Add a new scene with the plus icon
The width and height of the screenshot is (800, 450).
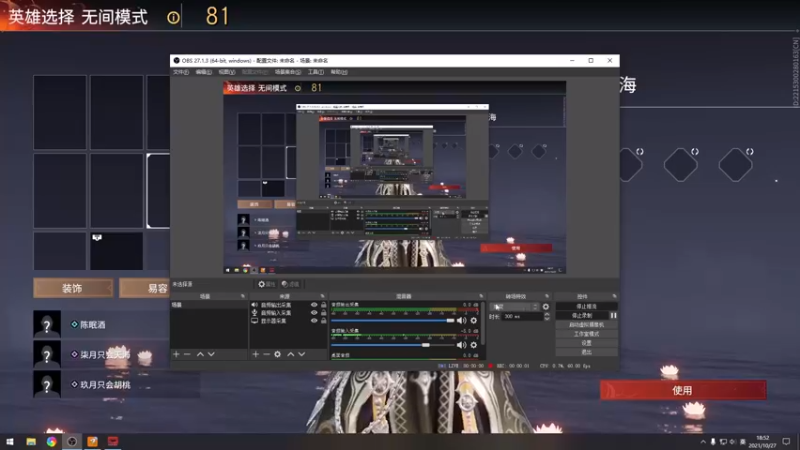(x=176, y=354)
